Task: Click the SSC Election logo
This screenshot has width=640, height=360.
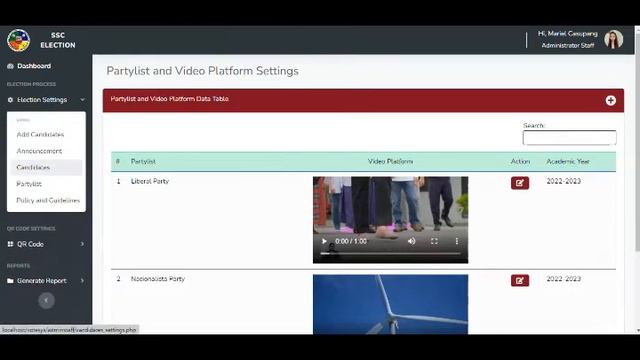Action: click(18, 40)
